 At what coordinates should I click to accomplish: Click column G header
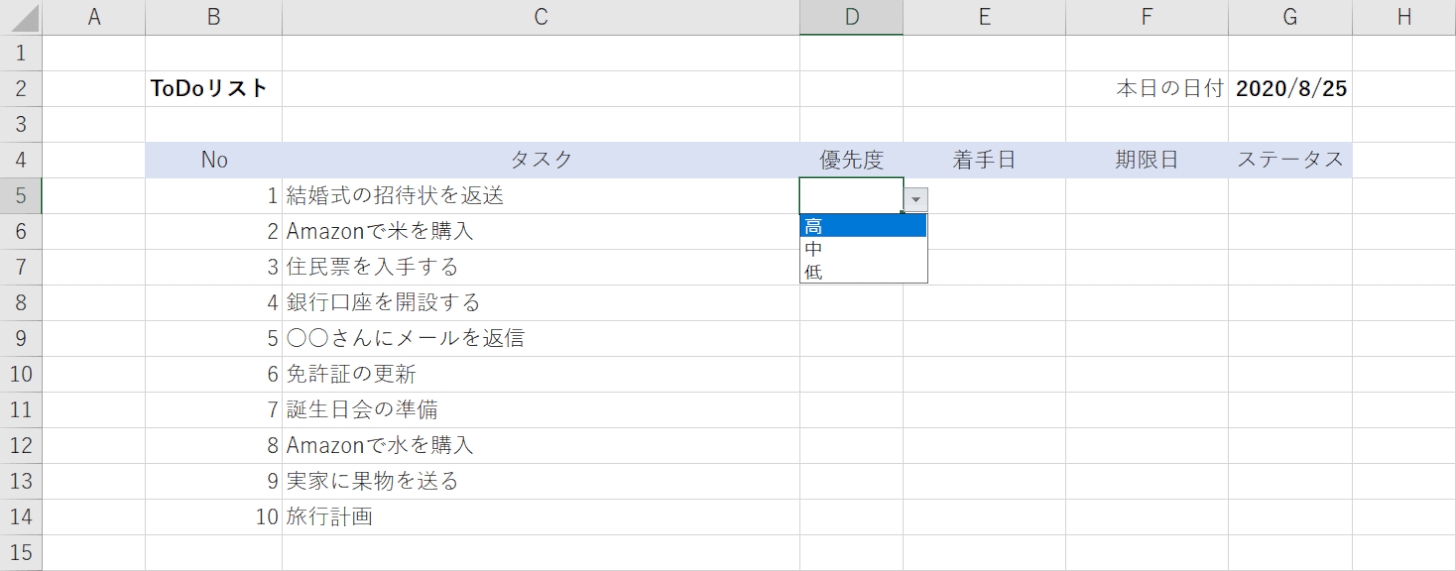(1290, 17)
